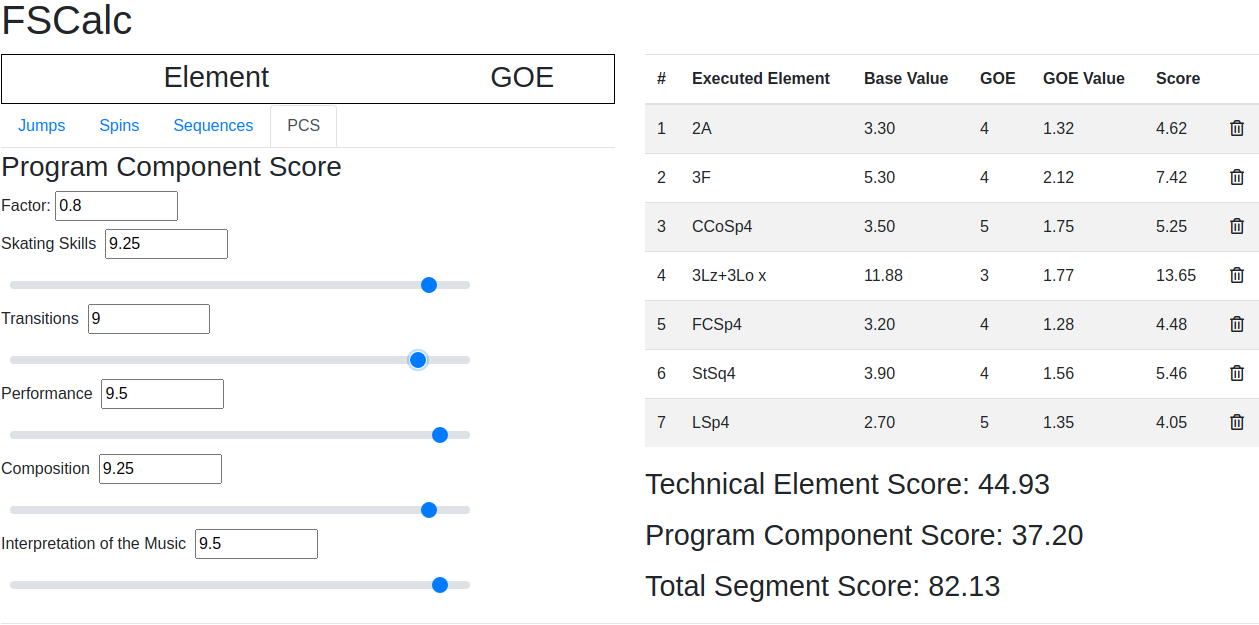Image resolution: width=1259 pixels, height=625 pixels.
Task: Click the Composition slider handle
Action: tap(429, 510)
